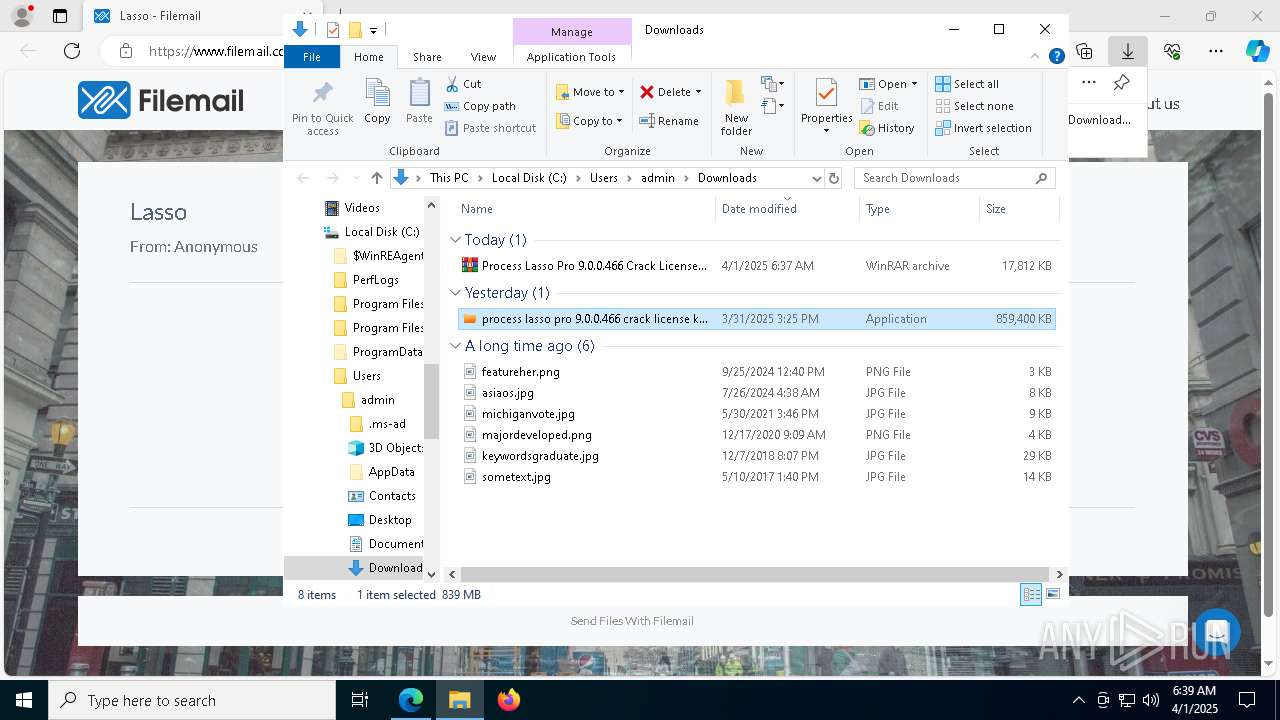1280x720 pixels.
Task: Select the Share ribbon tab
Action: [427, 57]
